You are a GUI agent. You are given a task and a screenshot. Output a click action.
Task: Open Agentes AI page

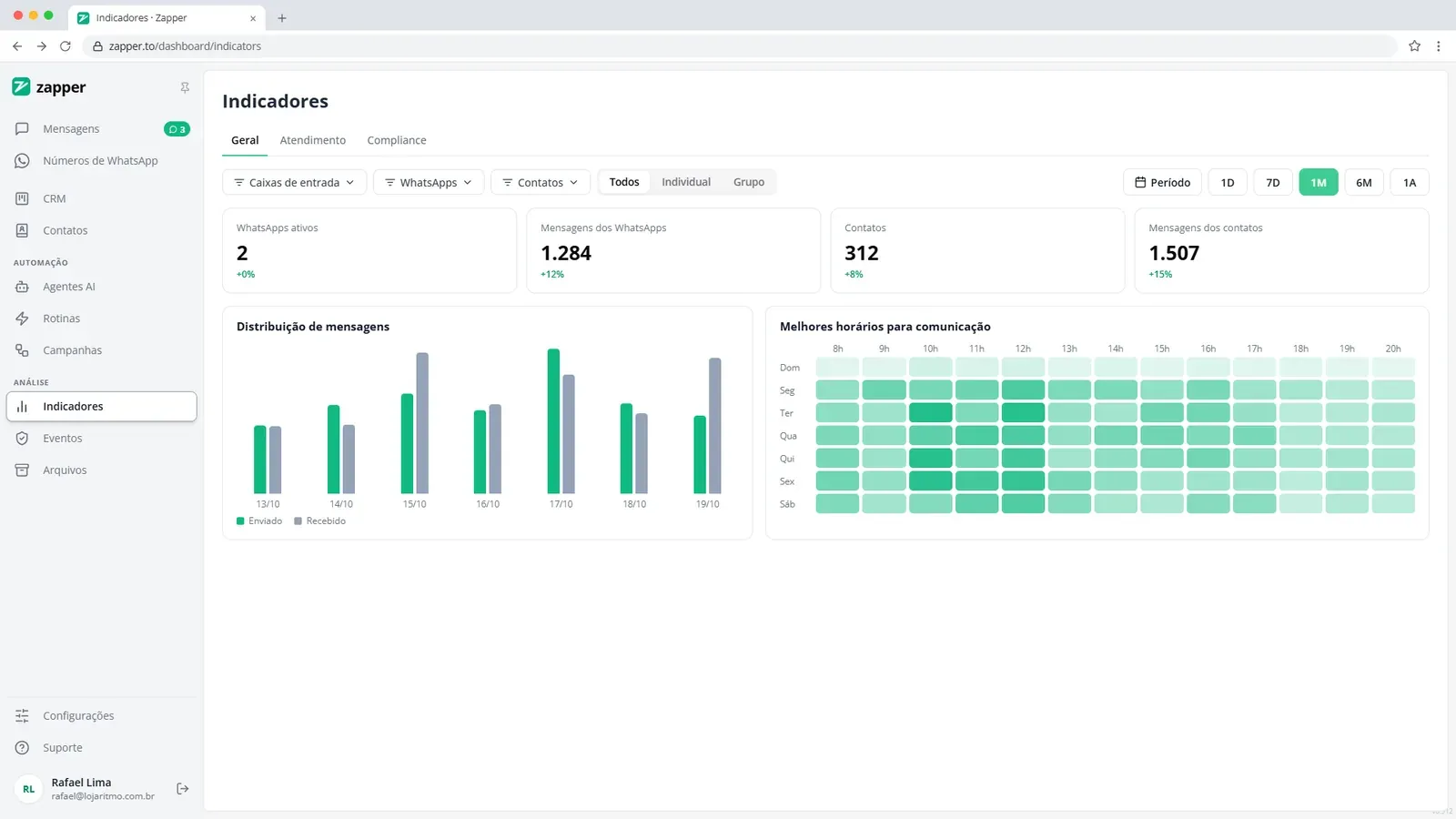101,287
